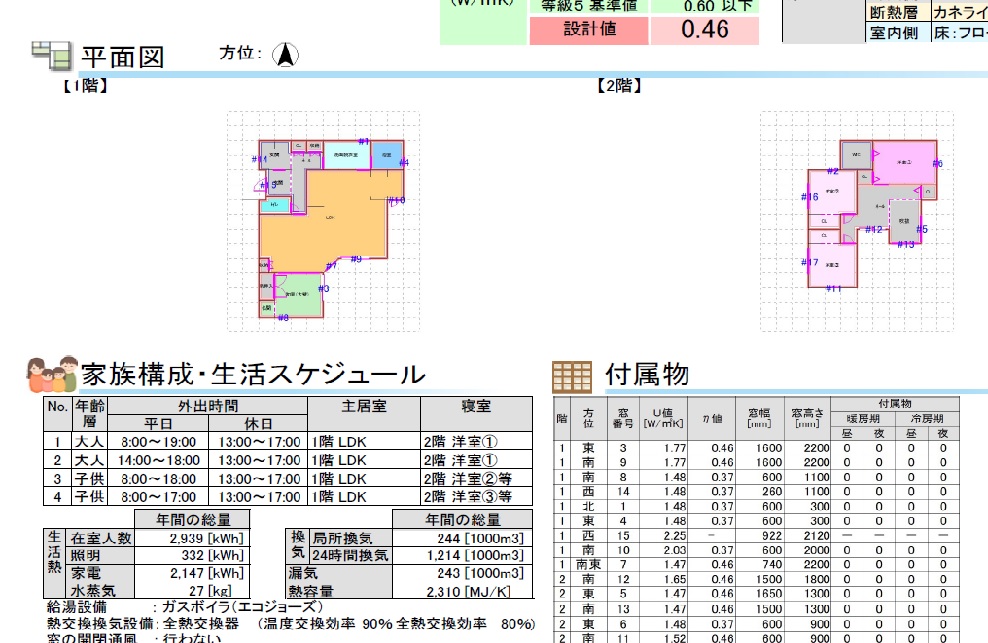Select the U値 cell 2.25

663,535
